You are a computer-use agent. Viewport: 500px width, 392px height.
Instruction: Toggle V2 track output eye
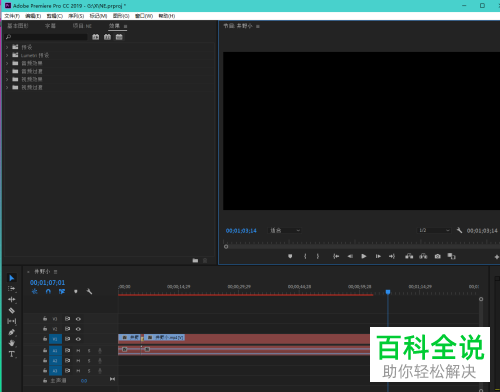pyautogui.click(x=78, y=329)
